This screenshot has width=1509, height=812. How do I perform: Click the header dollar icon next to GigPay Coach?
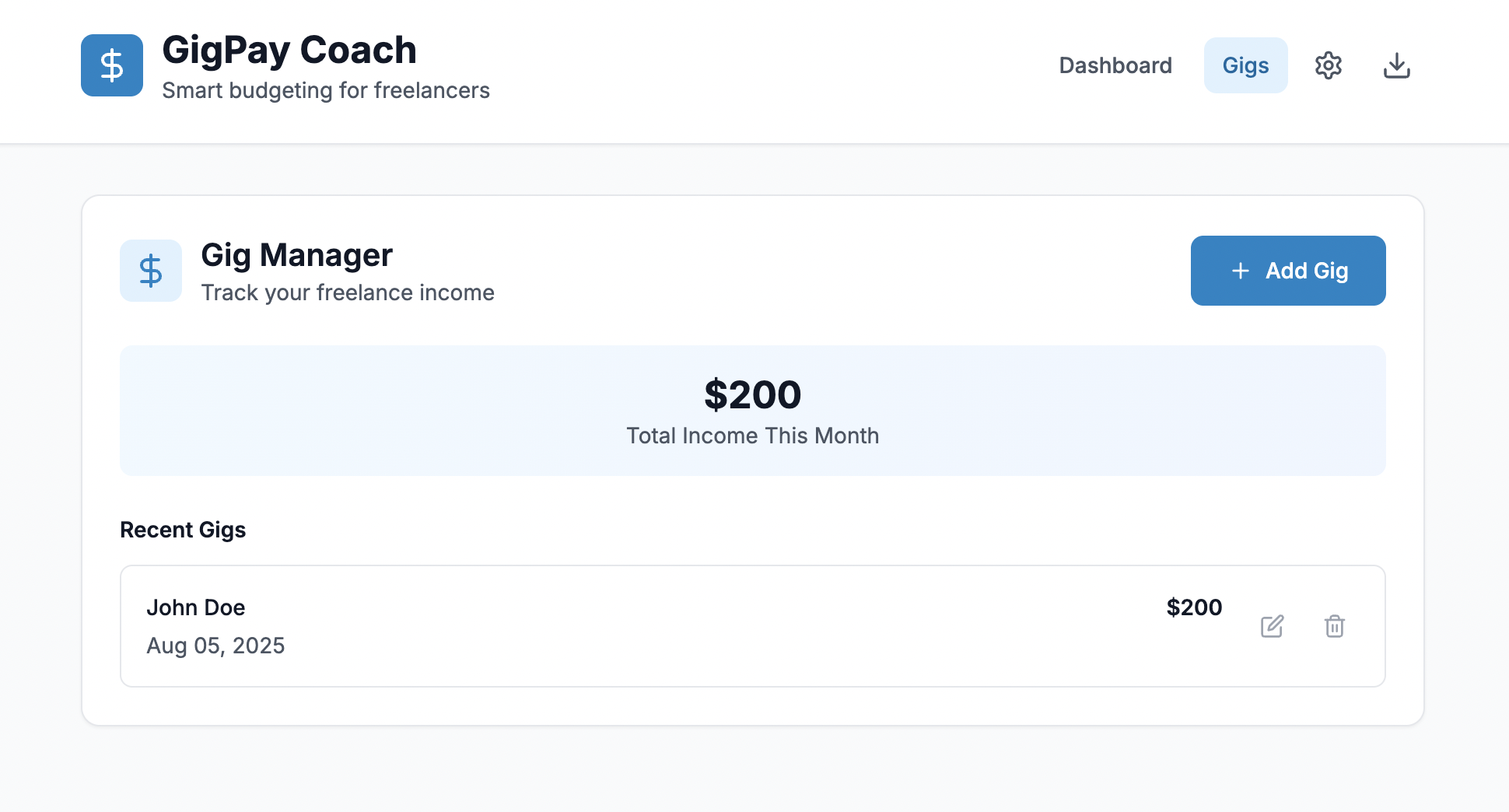point(112,65)
